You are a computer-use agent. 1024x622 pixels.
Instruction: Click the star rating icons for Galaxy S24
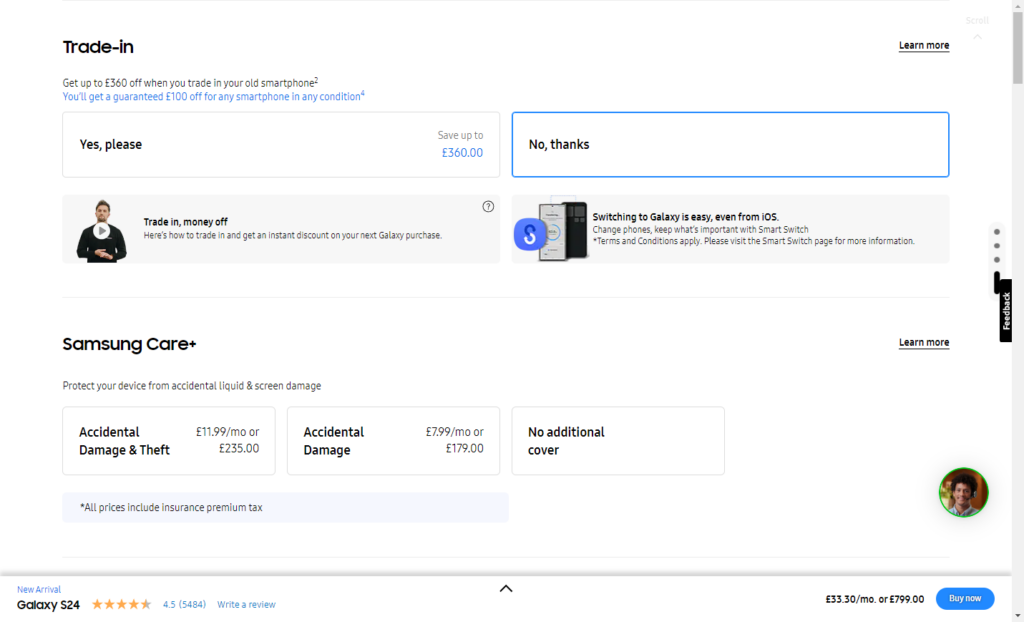coord(122,604)
